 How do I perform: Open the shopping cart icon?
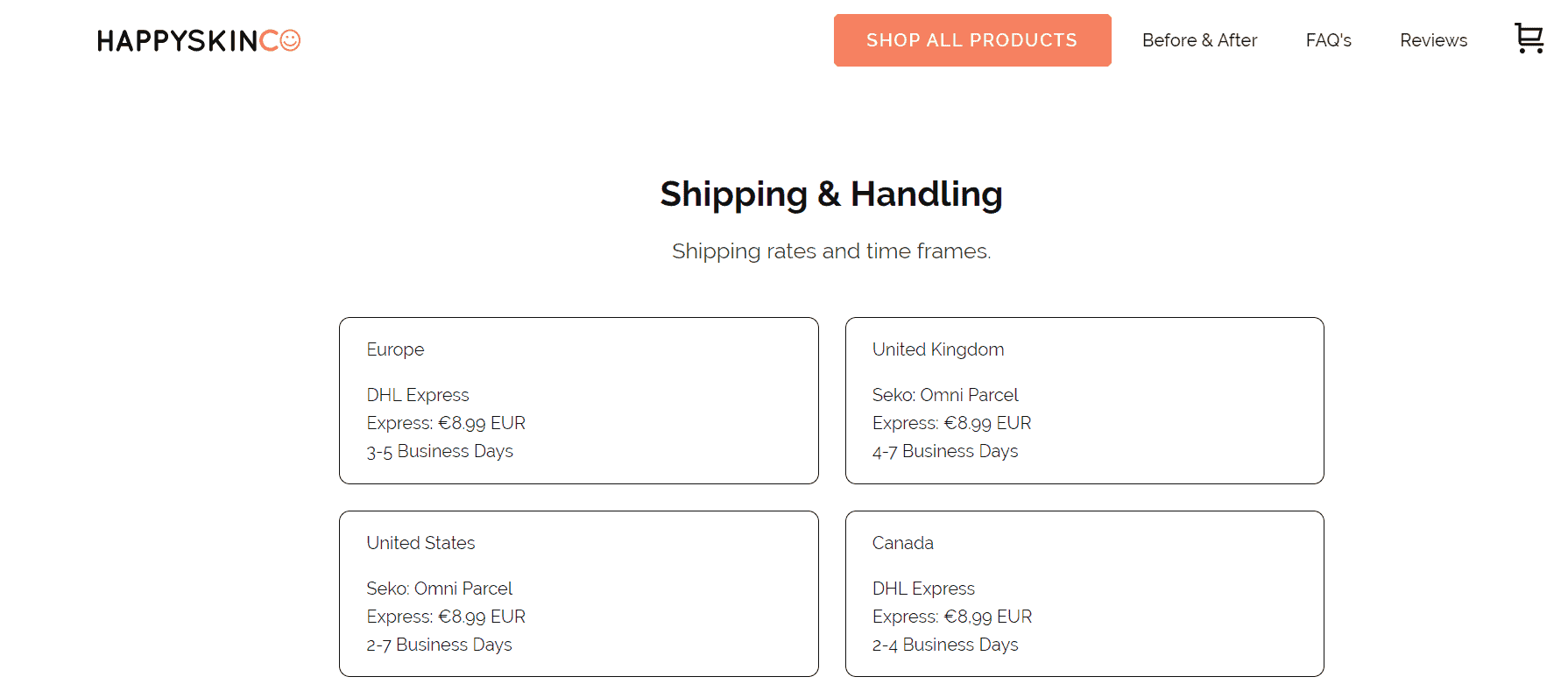pos(1529,39)
